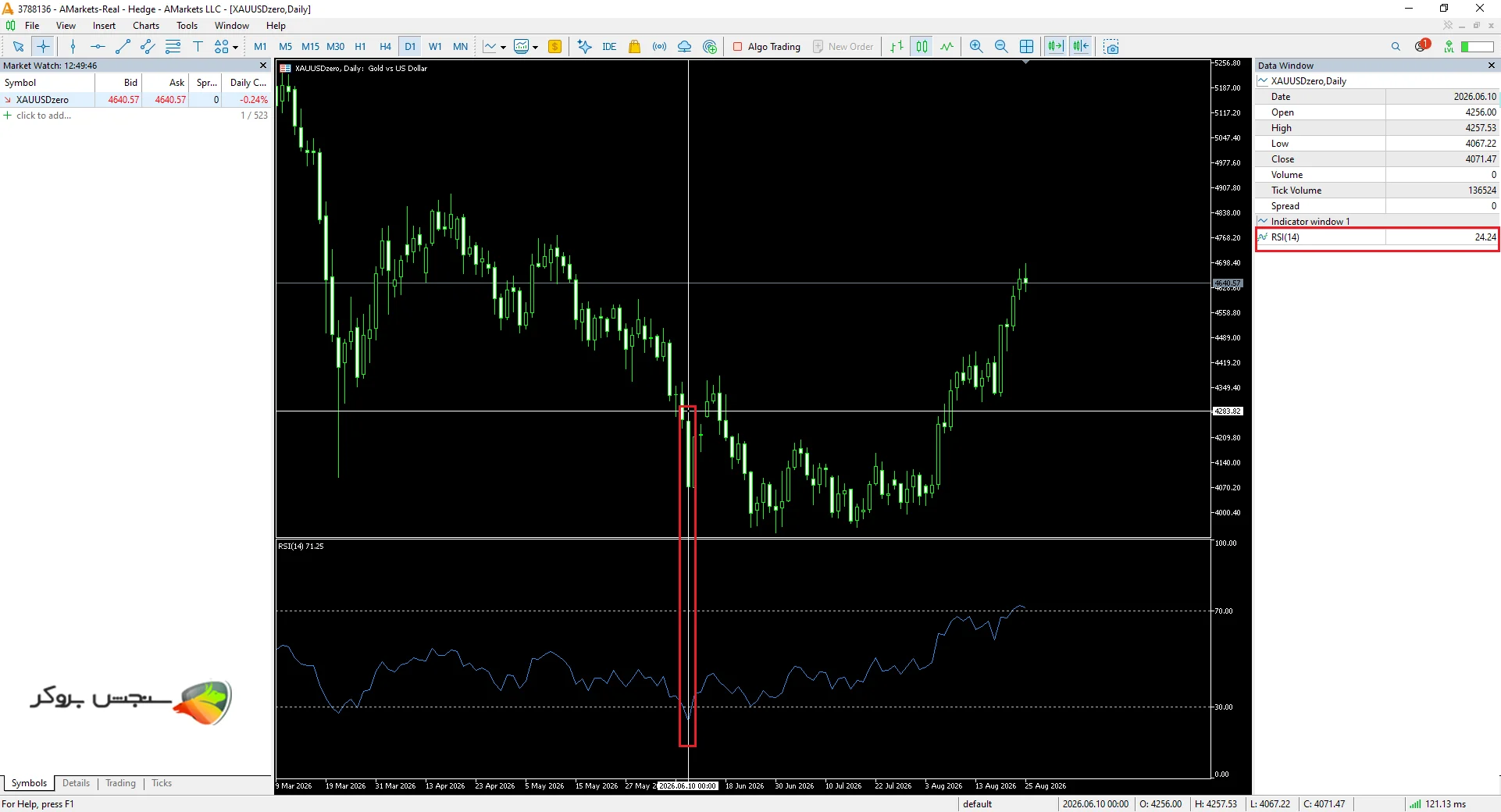Click the zoom in magnifier icon
The image size is (1501, 812).
pyautogui.click(x=976, y=47)
